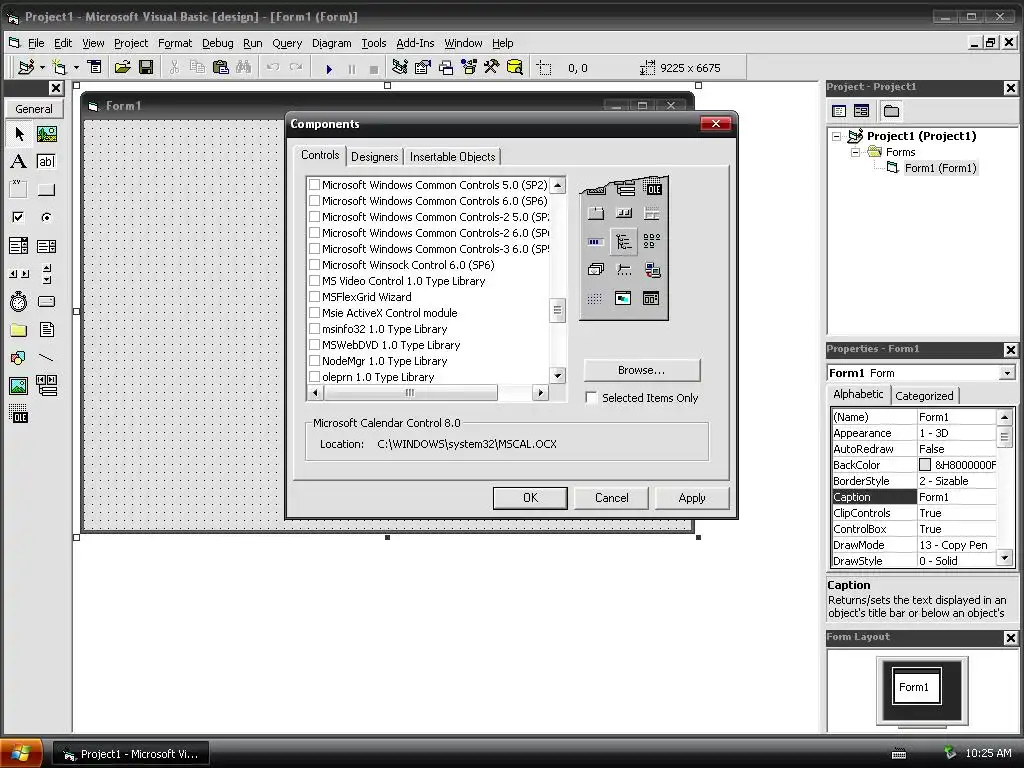Click component list scroll up arrow
The width and height of the screenshot is (1024, 768).
pos(557,185)
